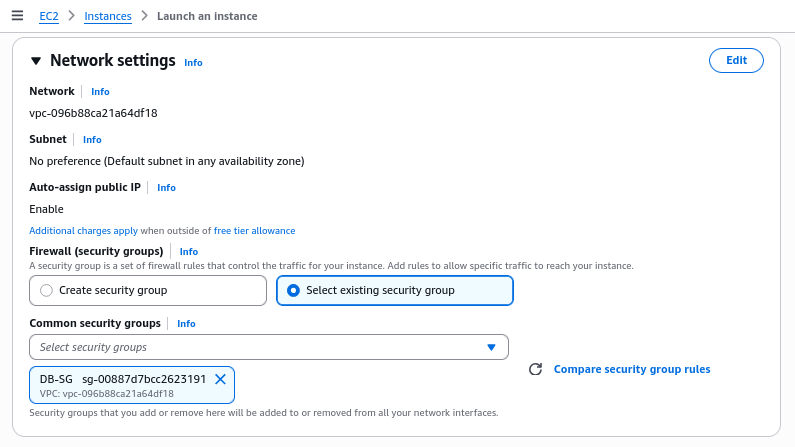Open Info for Auto-assign public IP

coord(166,188)
